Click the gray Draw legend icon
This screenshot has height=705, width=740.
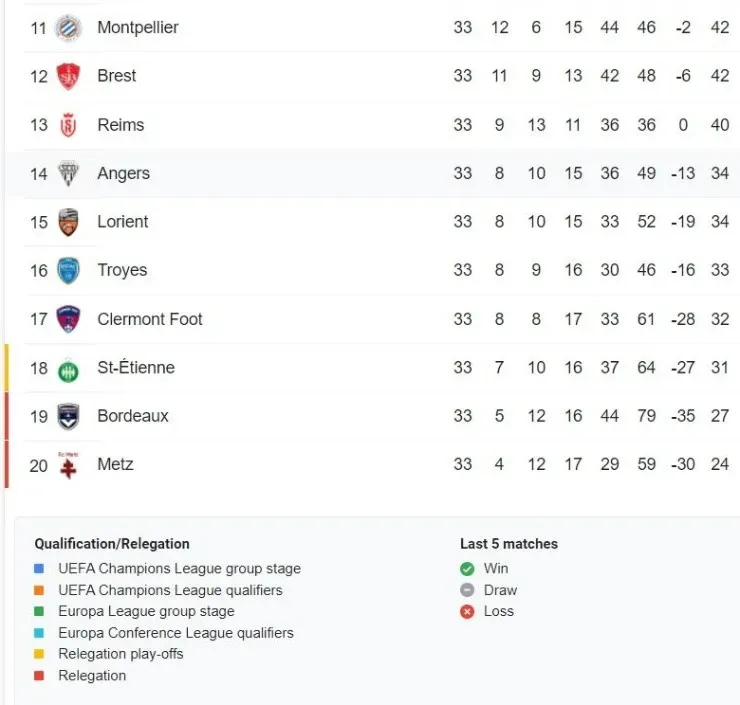pyautogui.click(x=467, y=590)
